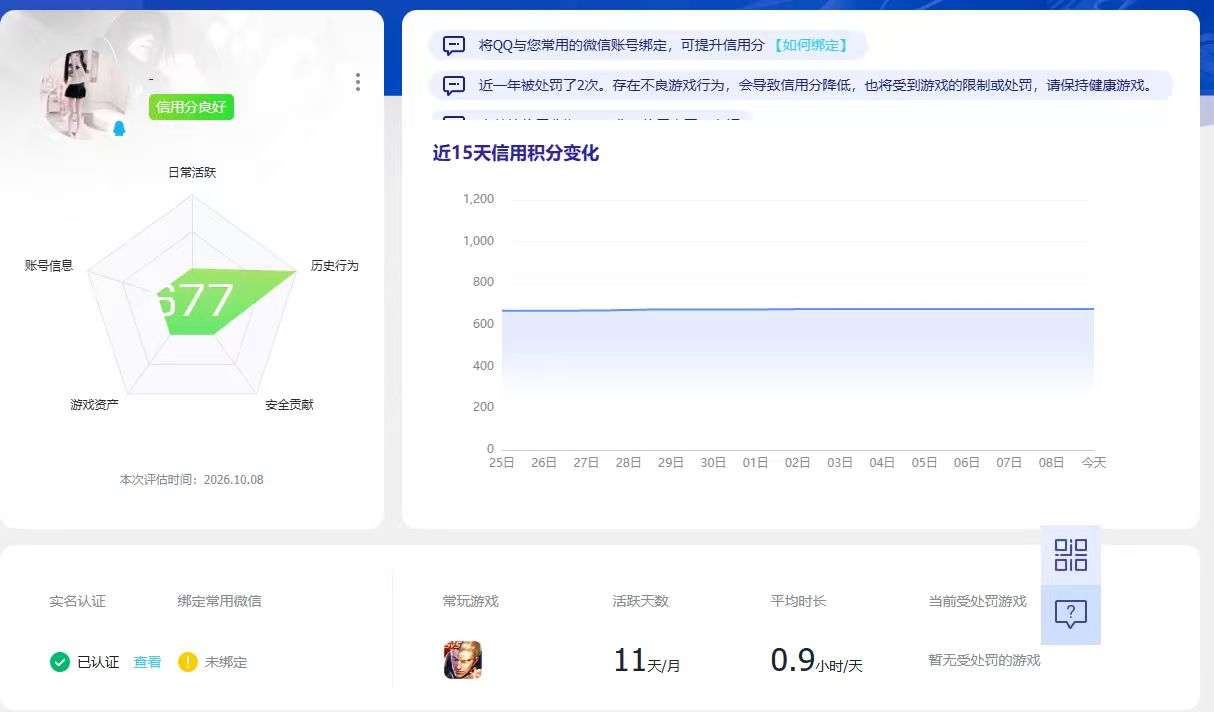Click the 未绑定 WeChat status text

pyautogui.click(x=226, y=662)
